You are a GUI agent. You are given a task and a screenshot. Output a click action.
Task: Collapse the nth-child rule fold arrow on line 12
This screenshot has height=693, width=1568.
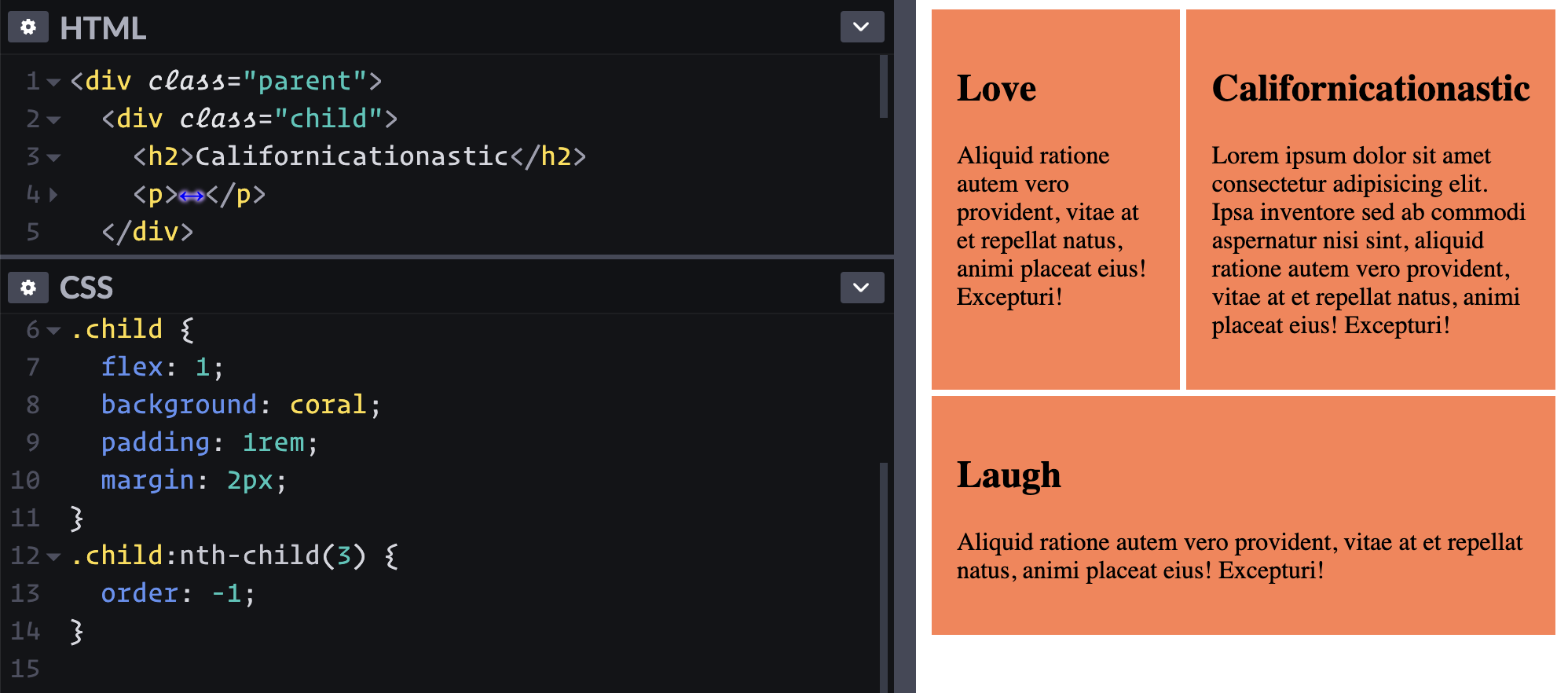click(x=53, y=556)
